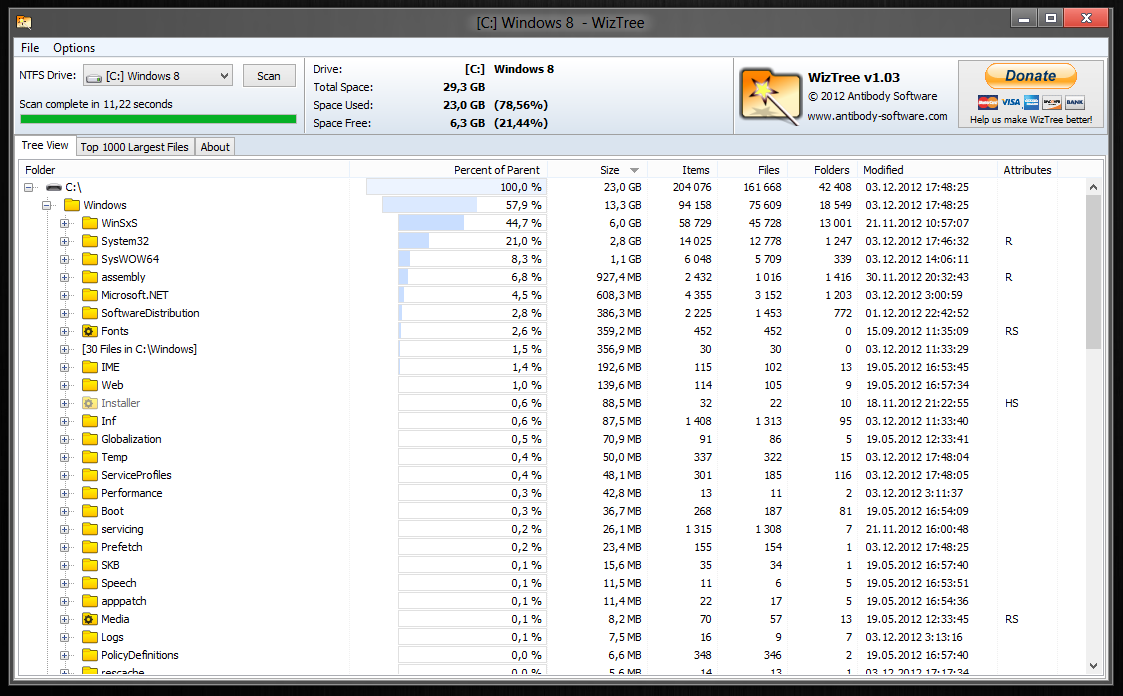The width and height of the screenshot is (1123, 696).
Task: Sort by the Attributes column header
Action: click(x=1027, y=170)
